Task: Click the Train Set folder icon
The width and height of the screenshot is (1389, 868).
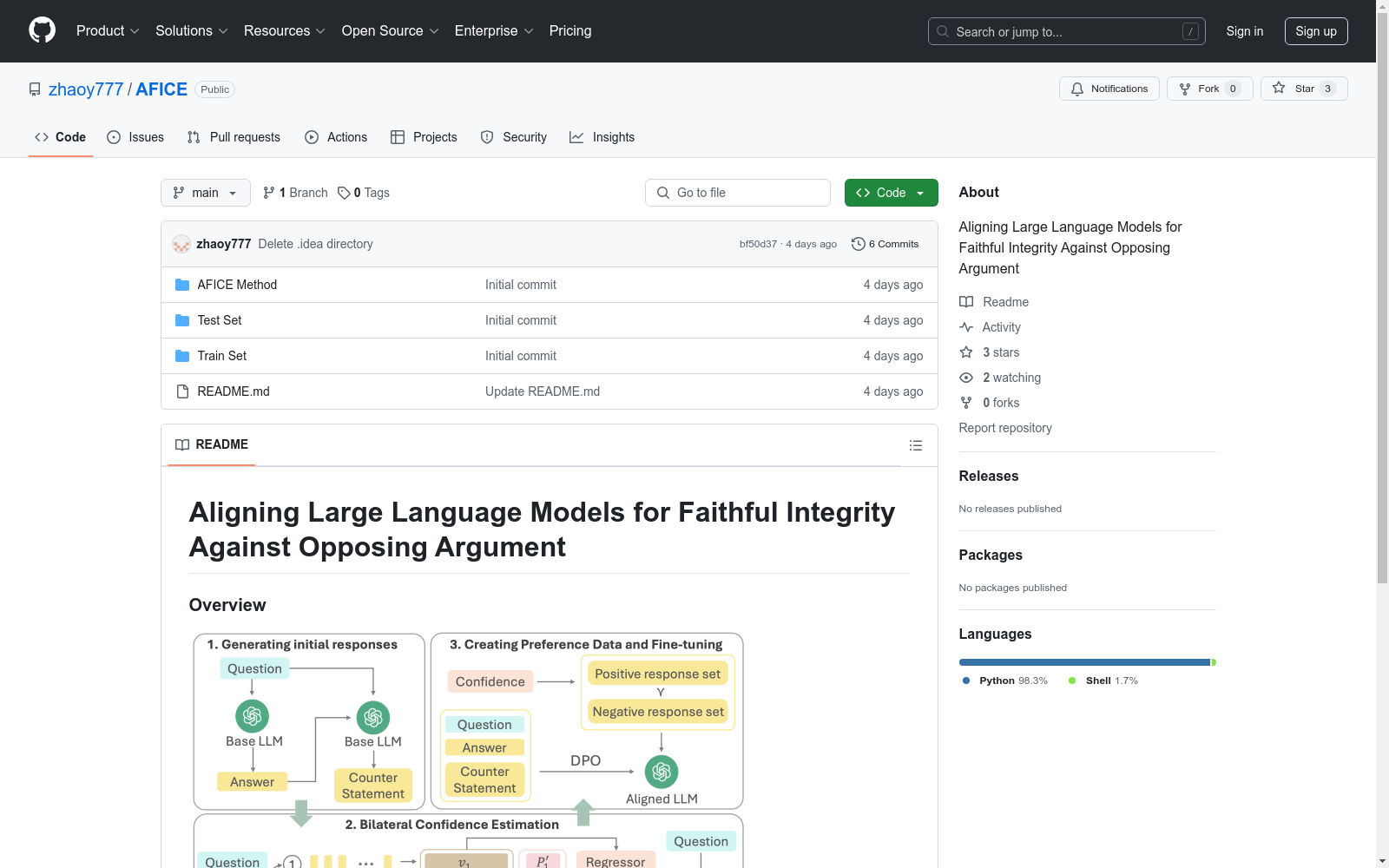Action: pyautogui.click(x=182, y=356)
